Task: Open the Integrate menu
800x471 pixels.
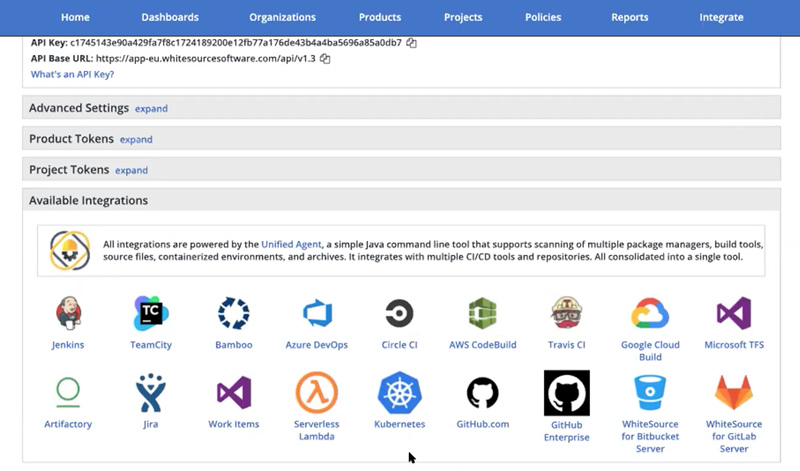Action: pos(721,17)
